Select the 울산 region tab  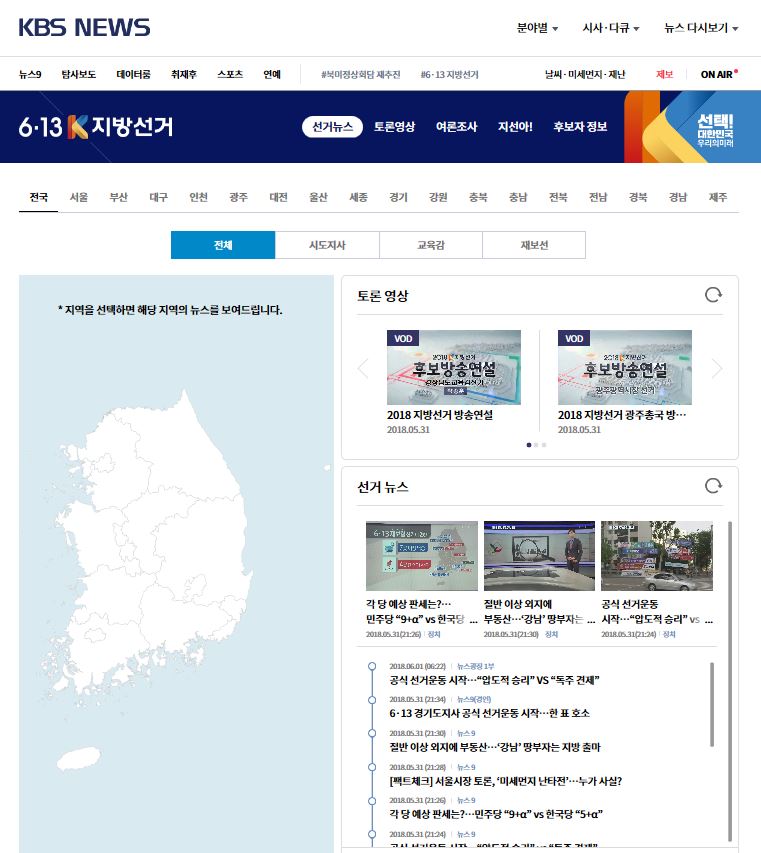pos(318,197)
